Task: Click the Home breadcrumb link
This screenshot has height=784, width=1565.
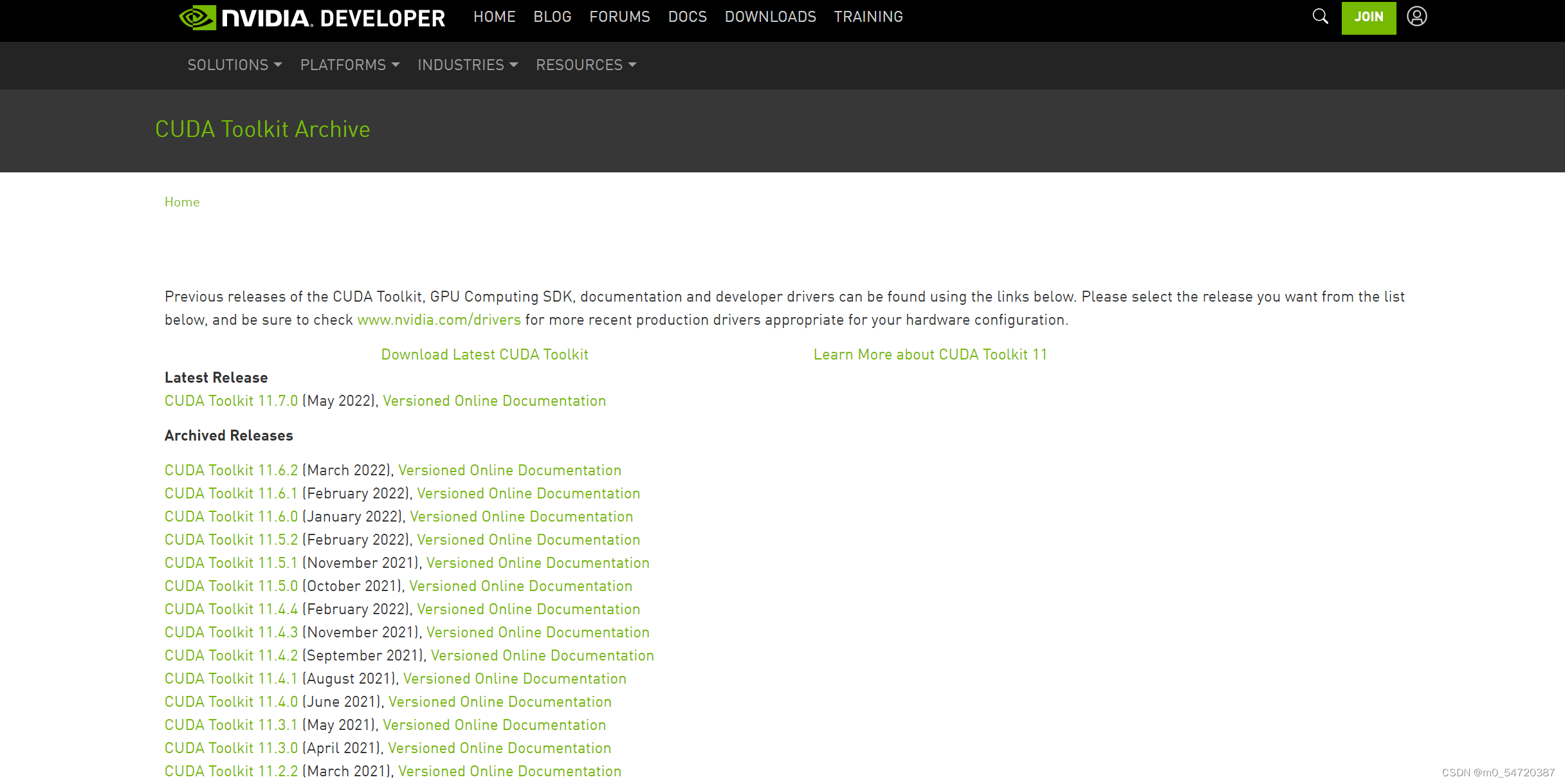Action: (182, 202)
